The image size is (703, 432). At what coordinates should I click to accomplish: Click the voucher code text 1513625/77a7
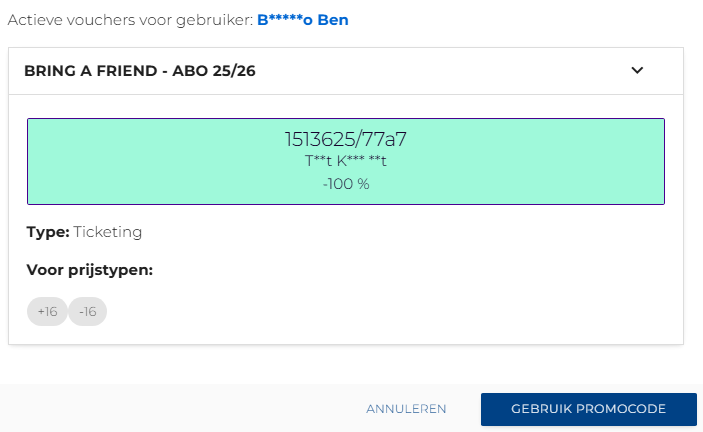(346, 139)
